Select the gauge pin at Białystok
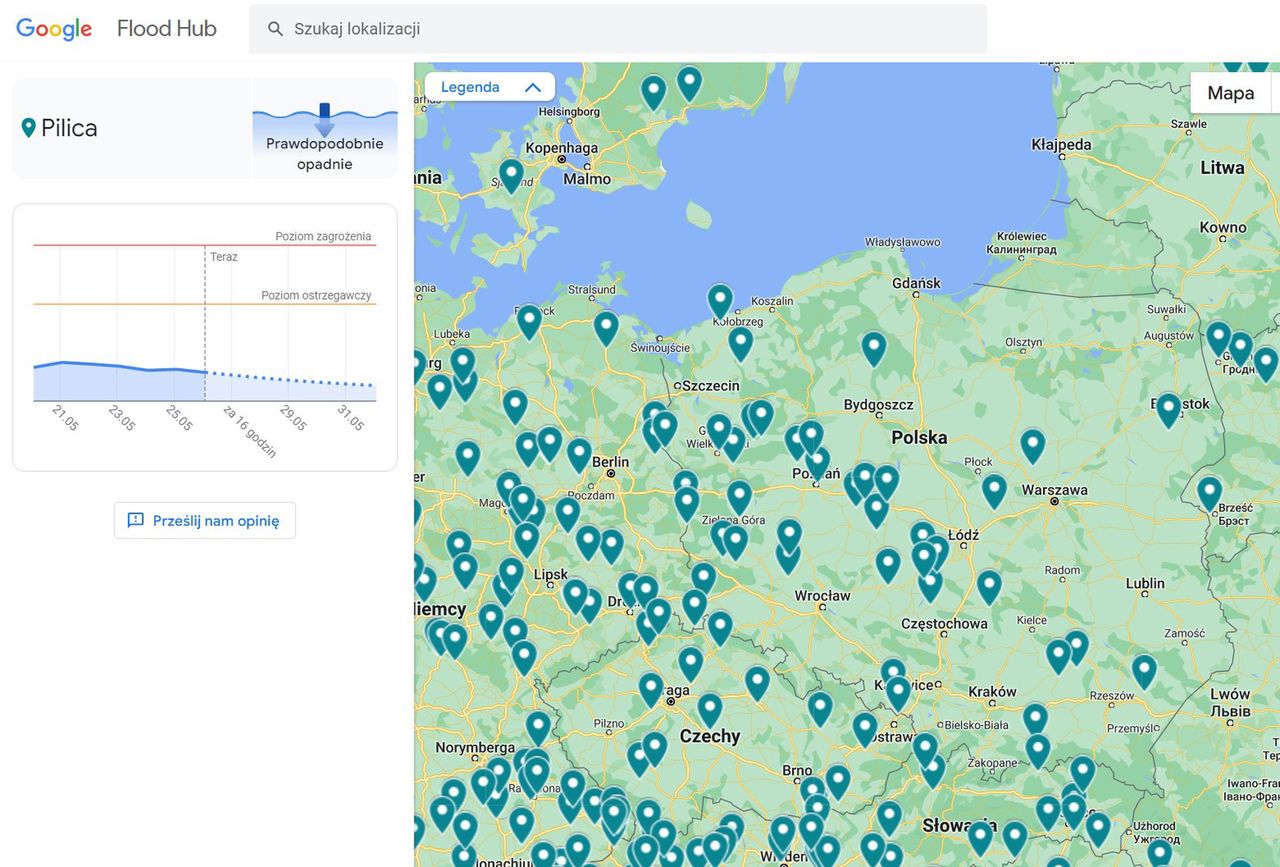The image size is (1280, 867). tap(1168, 409)
